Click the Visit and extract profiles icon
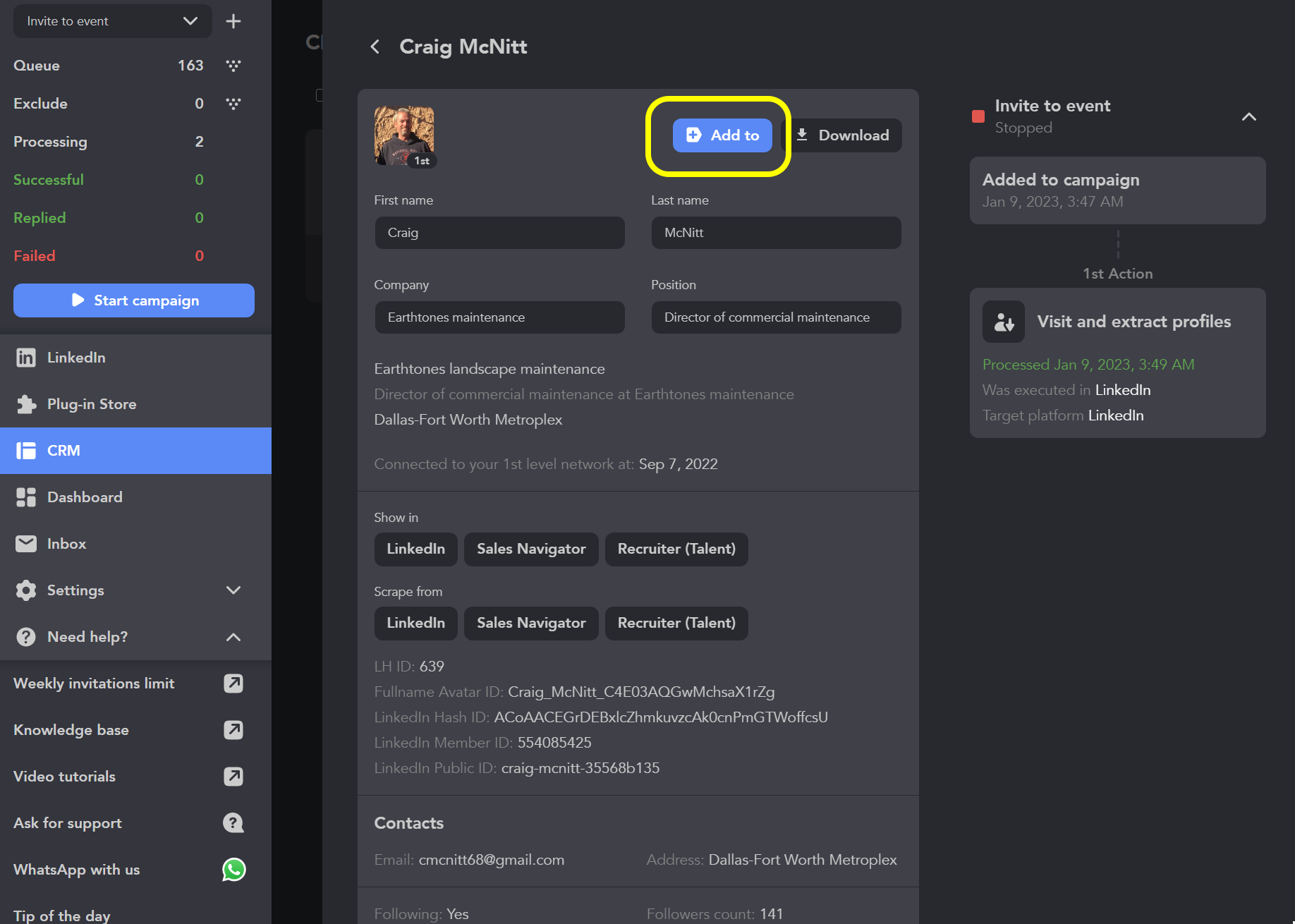 click(1003, 322)
